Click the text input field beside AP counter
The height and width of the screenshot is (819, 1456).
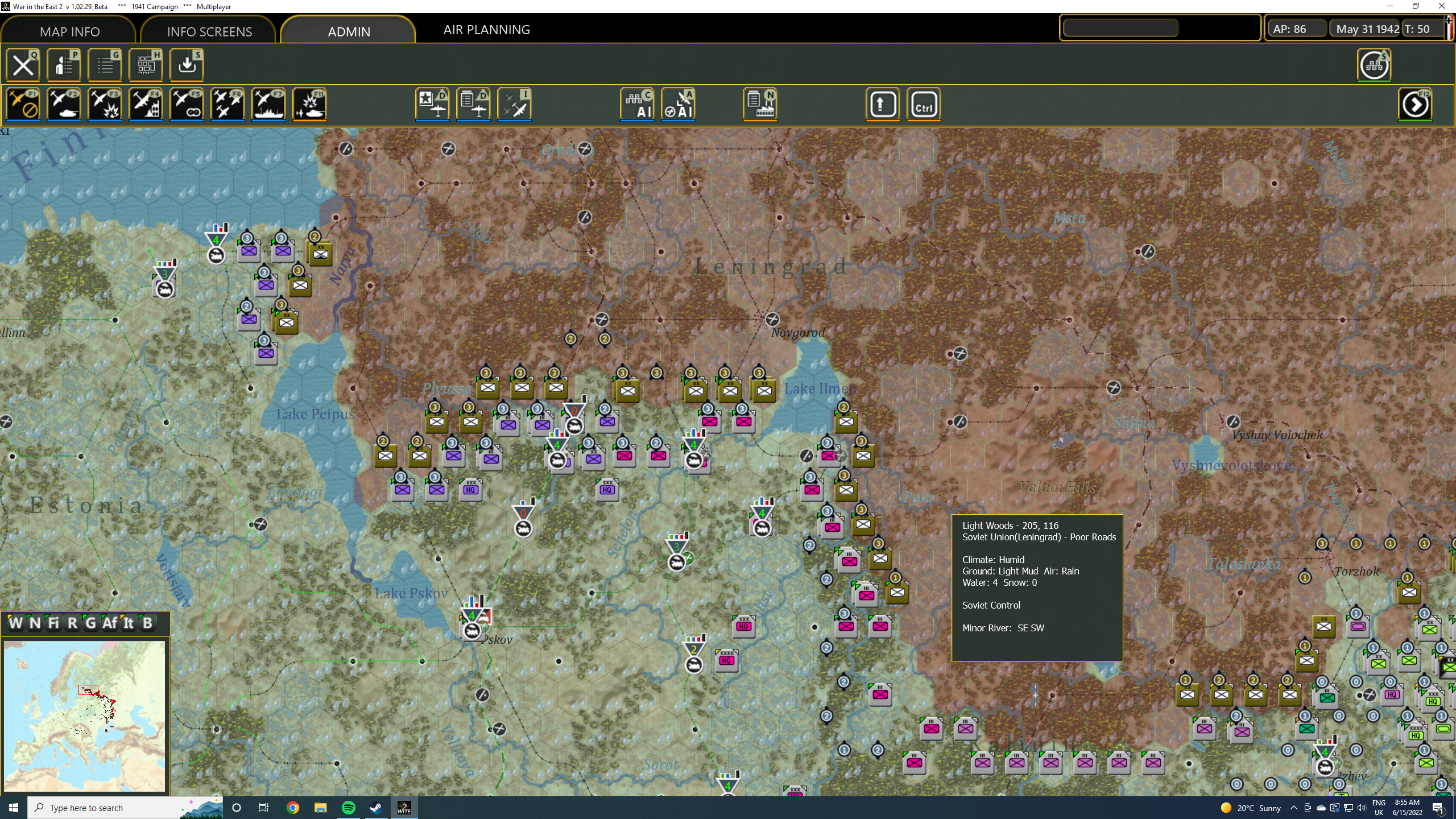[1120, 27]
